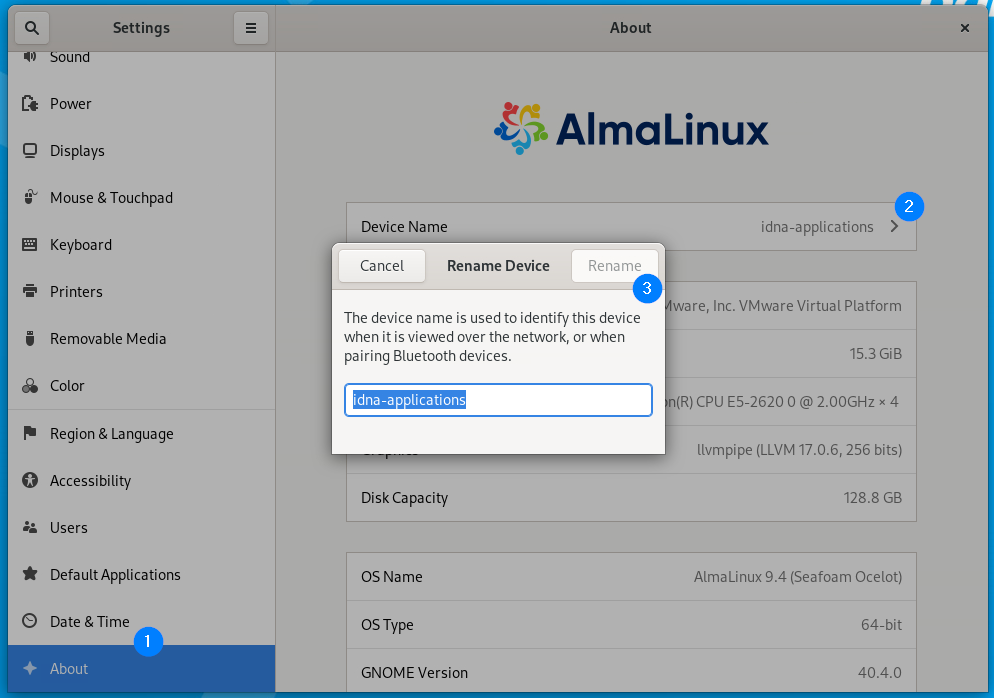Select the Removable Media drive icon

click(x=30, y=338)
